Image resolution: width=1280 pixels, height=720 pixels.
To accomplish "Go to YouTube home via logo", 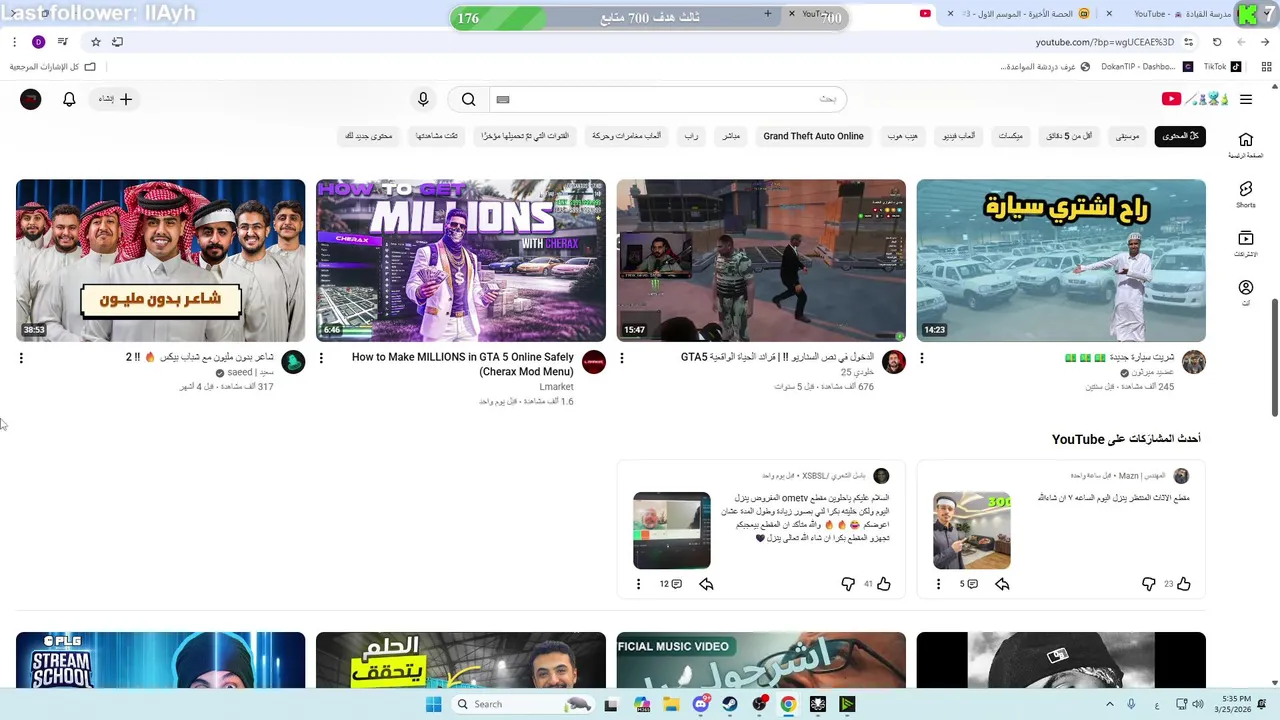I will pyautogui.click(x=1194, y=99).
